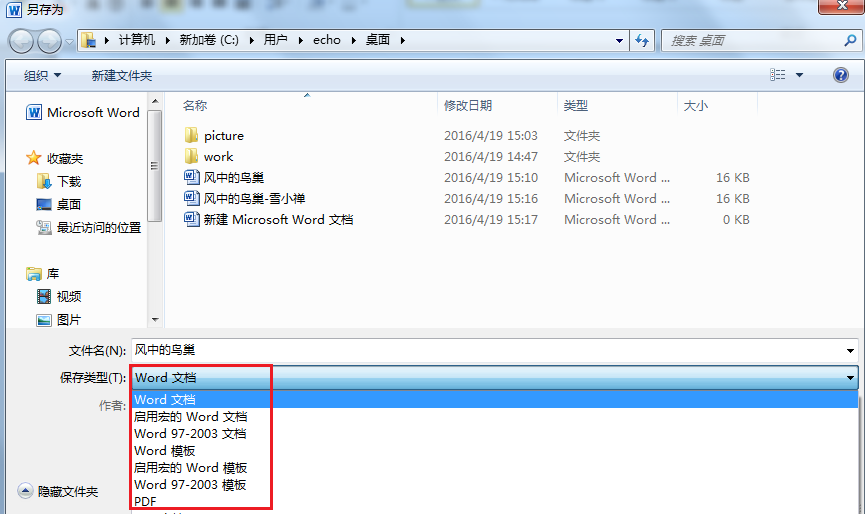Choose 启用宏的 Word 文档 option
Screen dimensions: 865x514
(x=495, y=416)
